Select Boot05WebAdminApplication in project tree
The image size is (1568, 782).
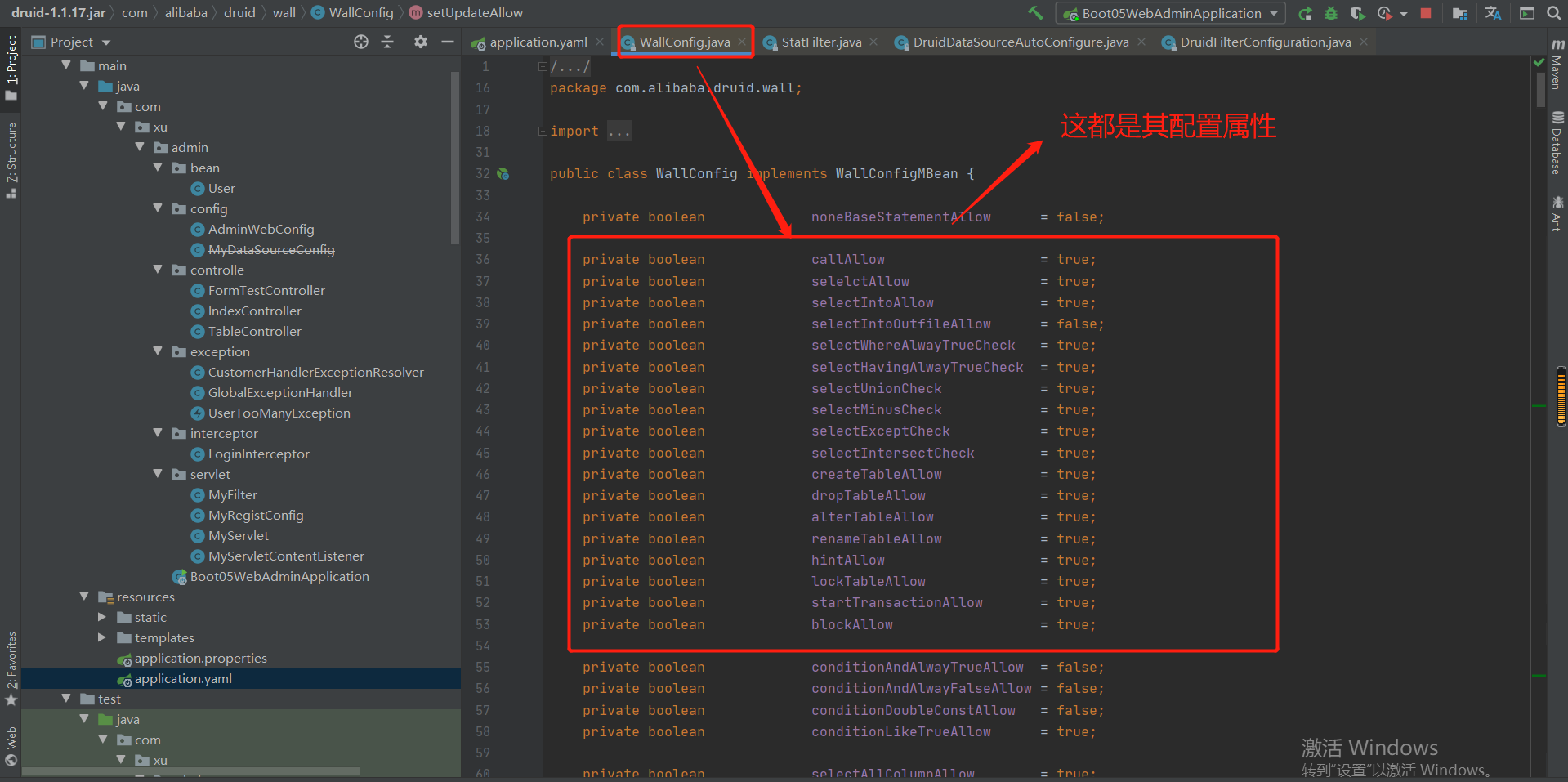[270, 576]
